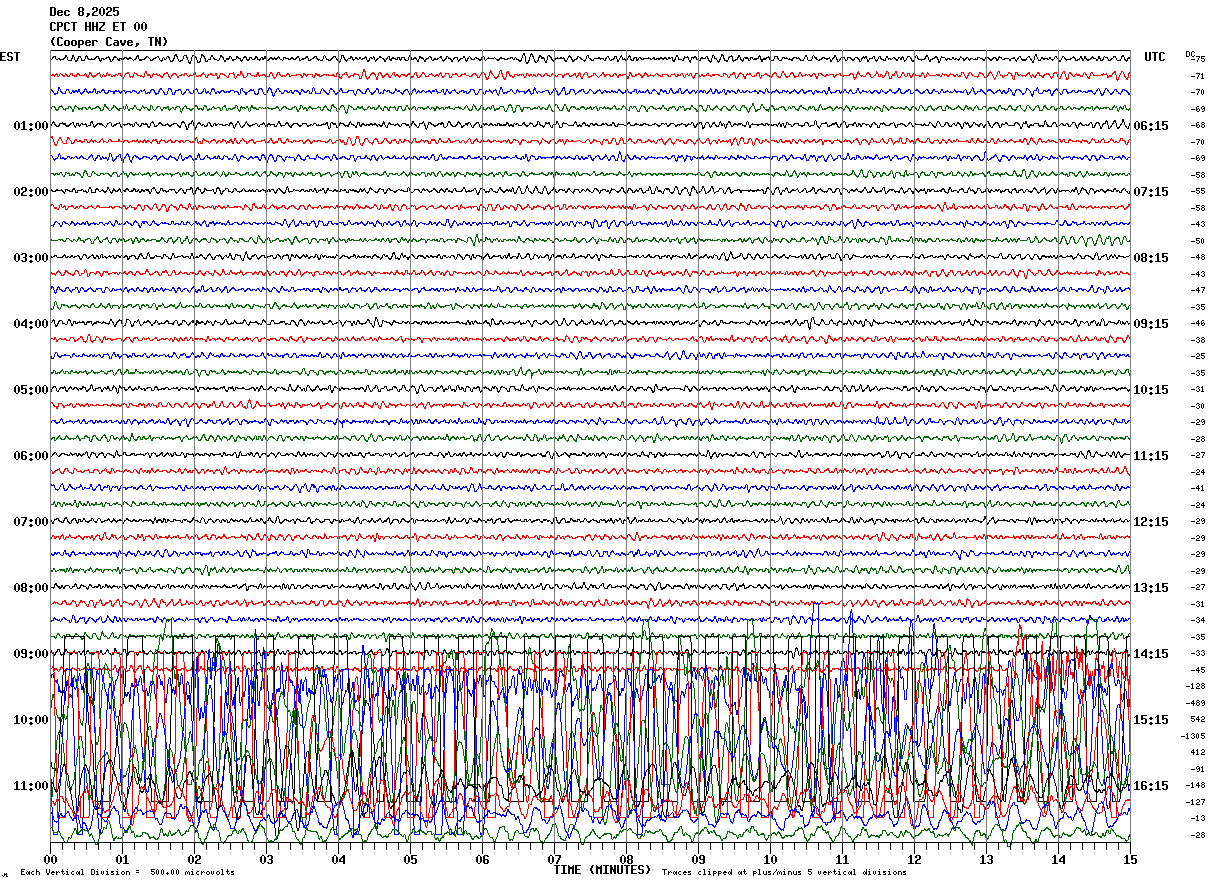Click the DC offset value -13
Image resolution: width=1210 pixels, height=886 pixels.
(1197, 818)
